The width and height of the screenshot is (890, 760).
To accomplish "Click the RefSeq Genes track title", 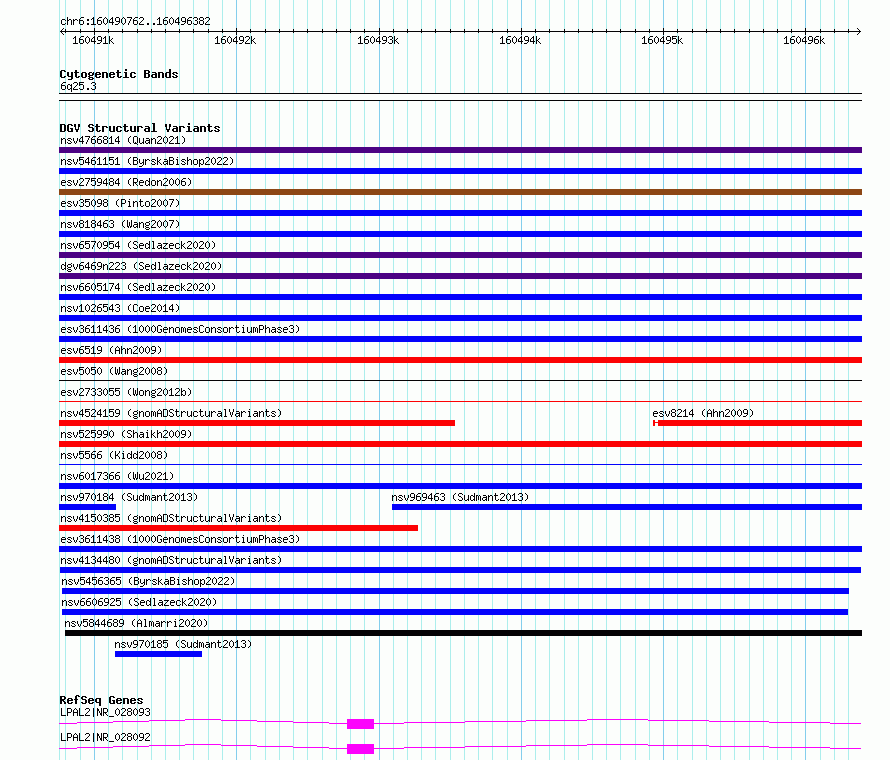I will 102,700.
